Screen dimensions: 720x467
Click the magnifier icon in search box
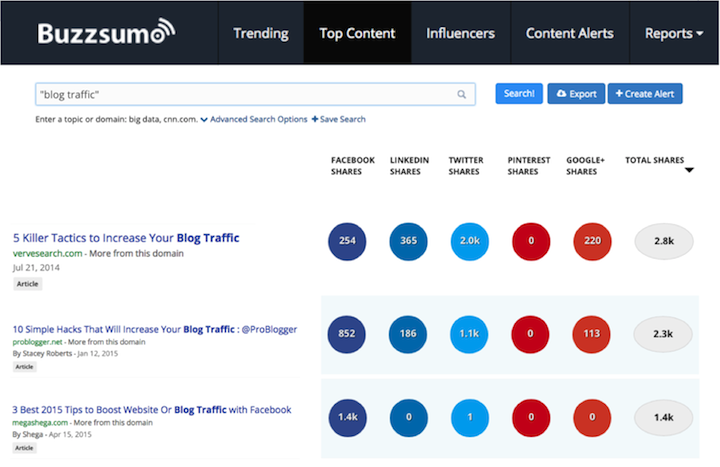pos(461,94)
